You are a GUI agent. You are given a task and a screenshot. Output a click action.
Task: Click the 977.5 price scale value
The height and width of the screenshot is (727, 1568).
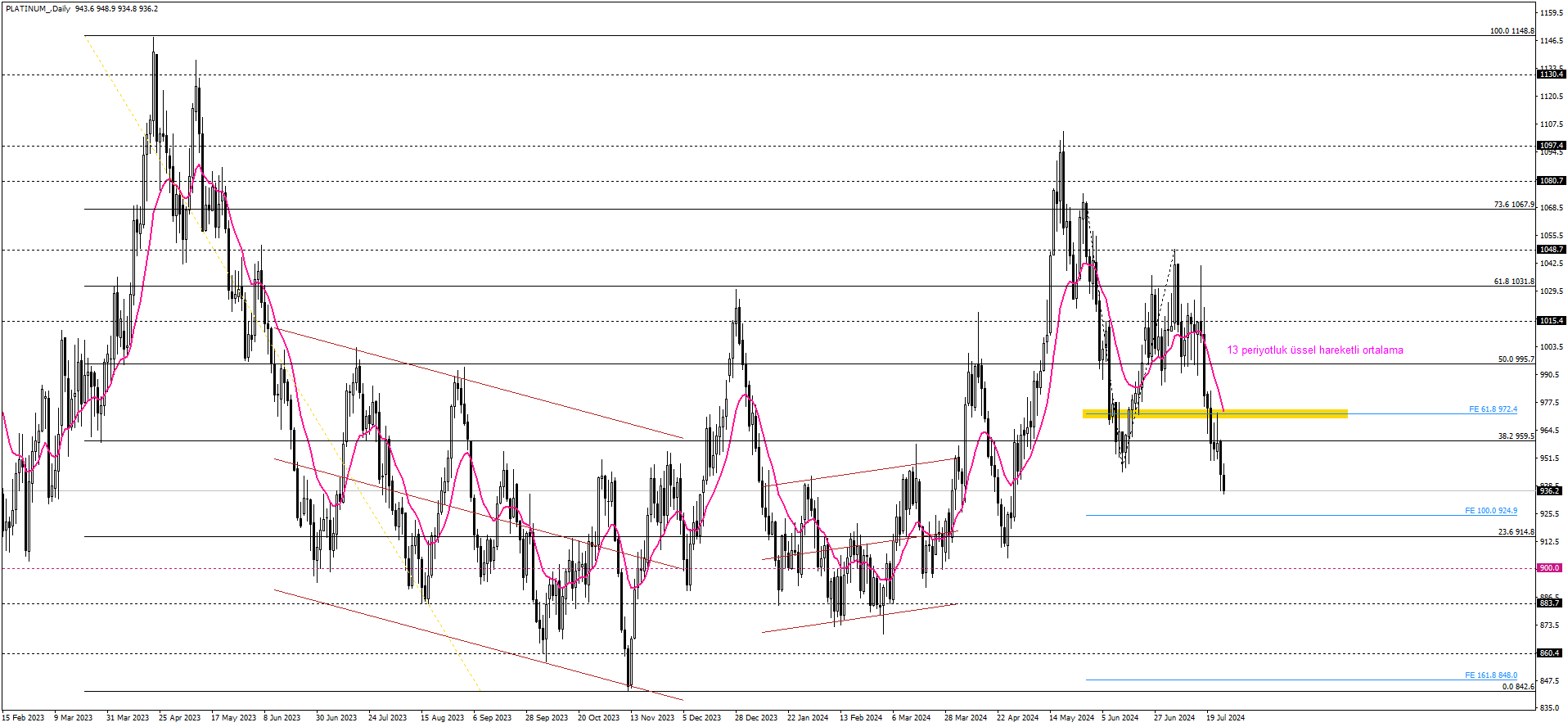coord(1550,403)
